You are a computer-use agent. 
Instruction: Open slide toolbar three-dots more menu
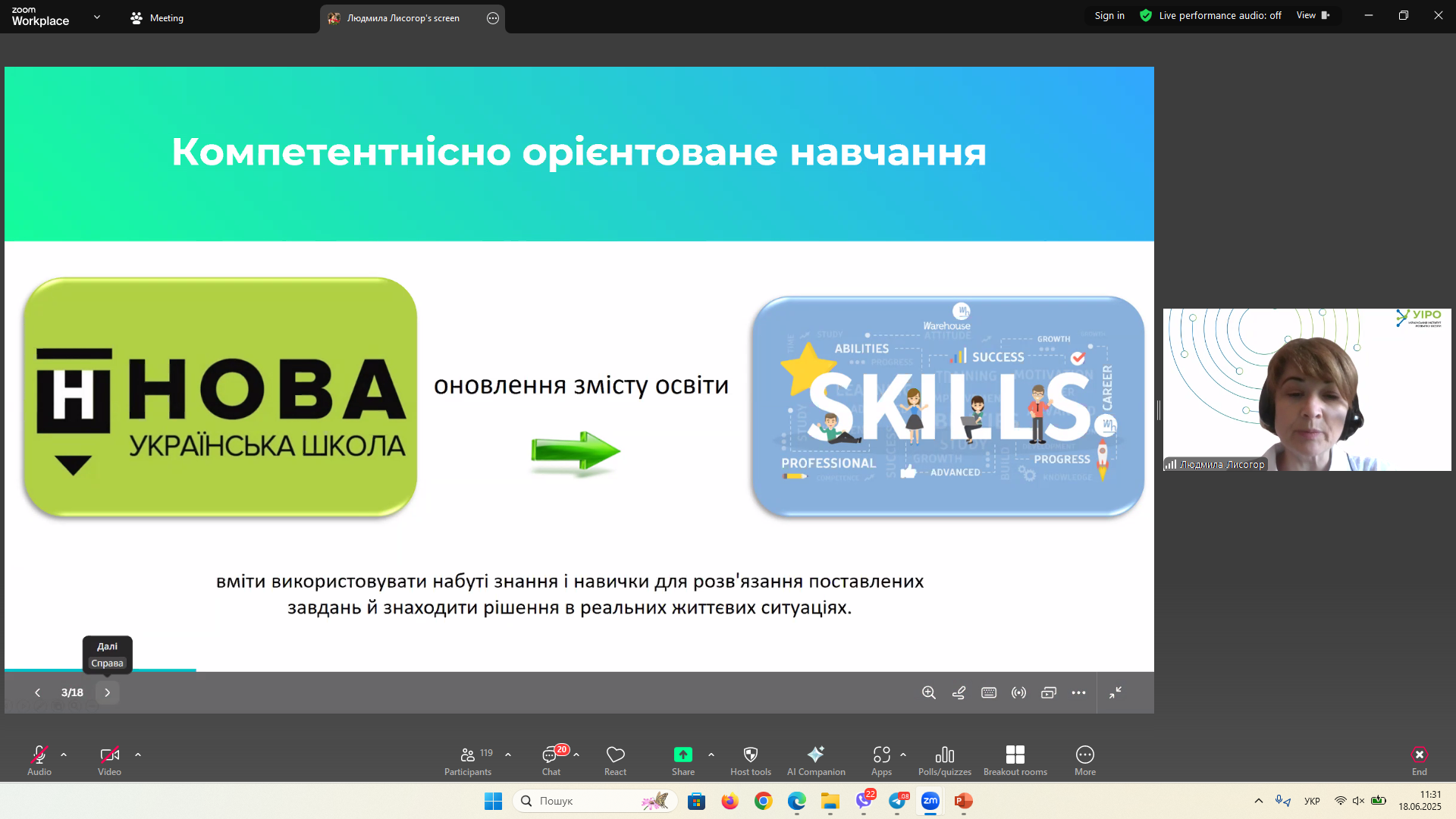[x=1078, y=692]
